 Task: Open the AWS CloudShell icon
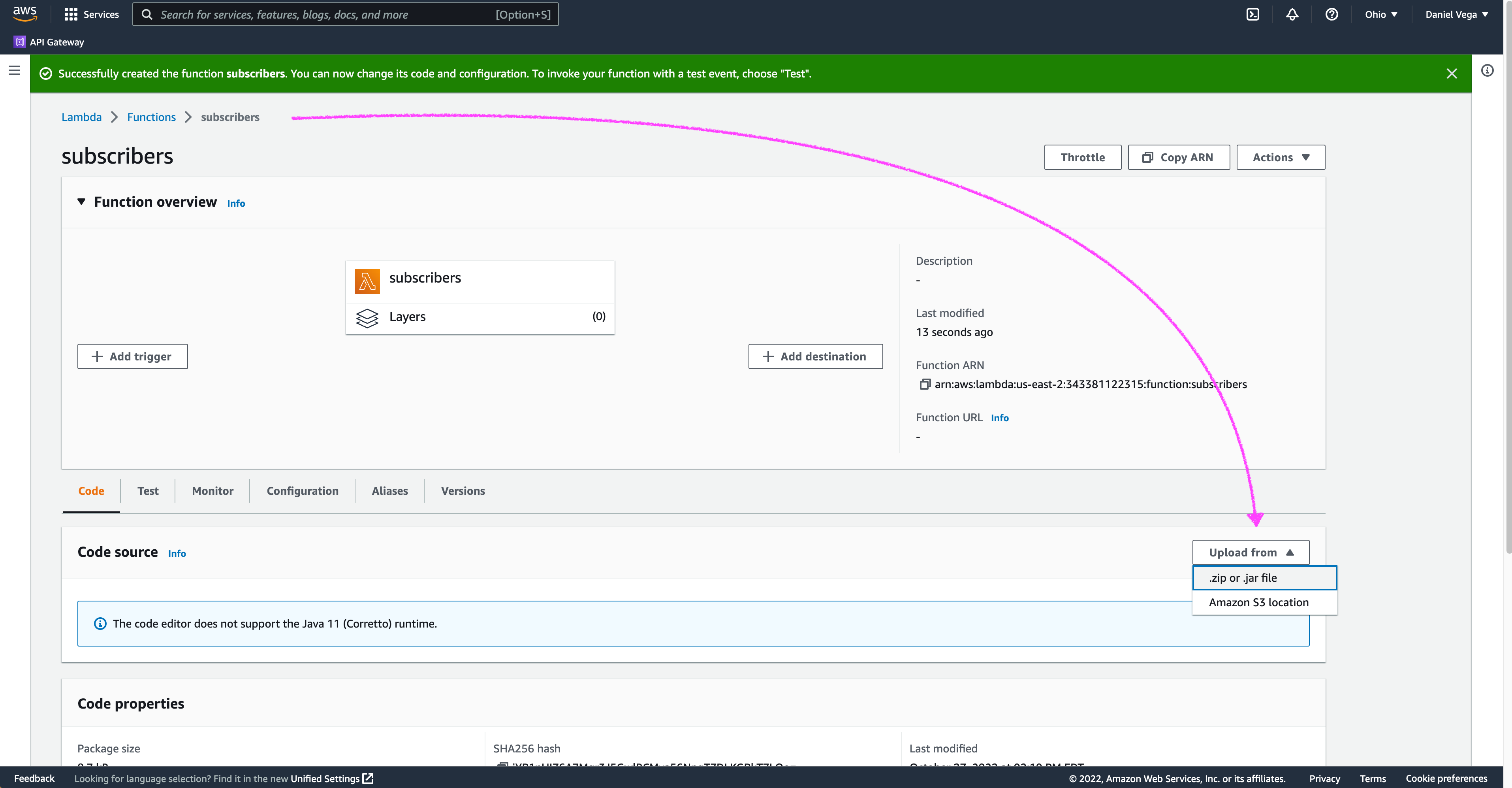coord(1252,15)
